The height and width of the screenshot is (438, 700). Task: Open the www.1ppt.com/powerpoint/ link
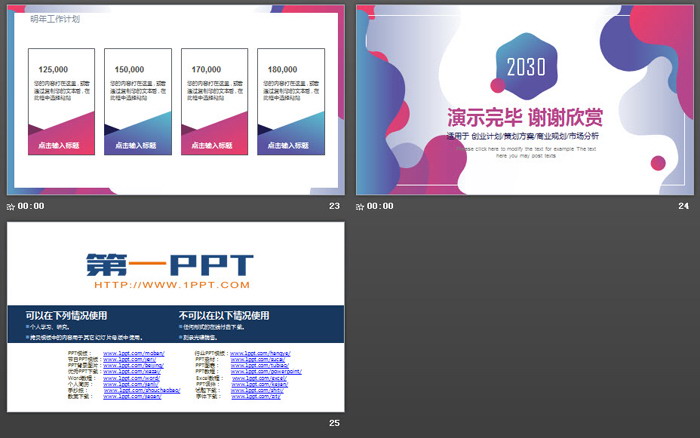point(267,371)
